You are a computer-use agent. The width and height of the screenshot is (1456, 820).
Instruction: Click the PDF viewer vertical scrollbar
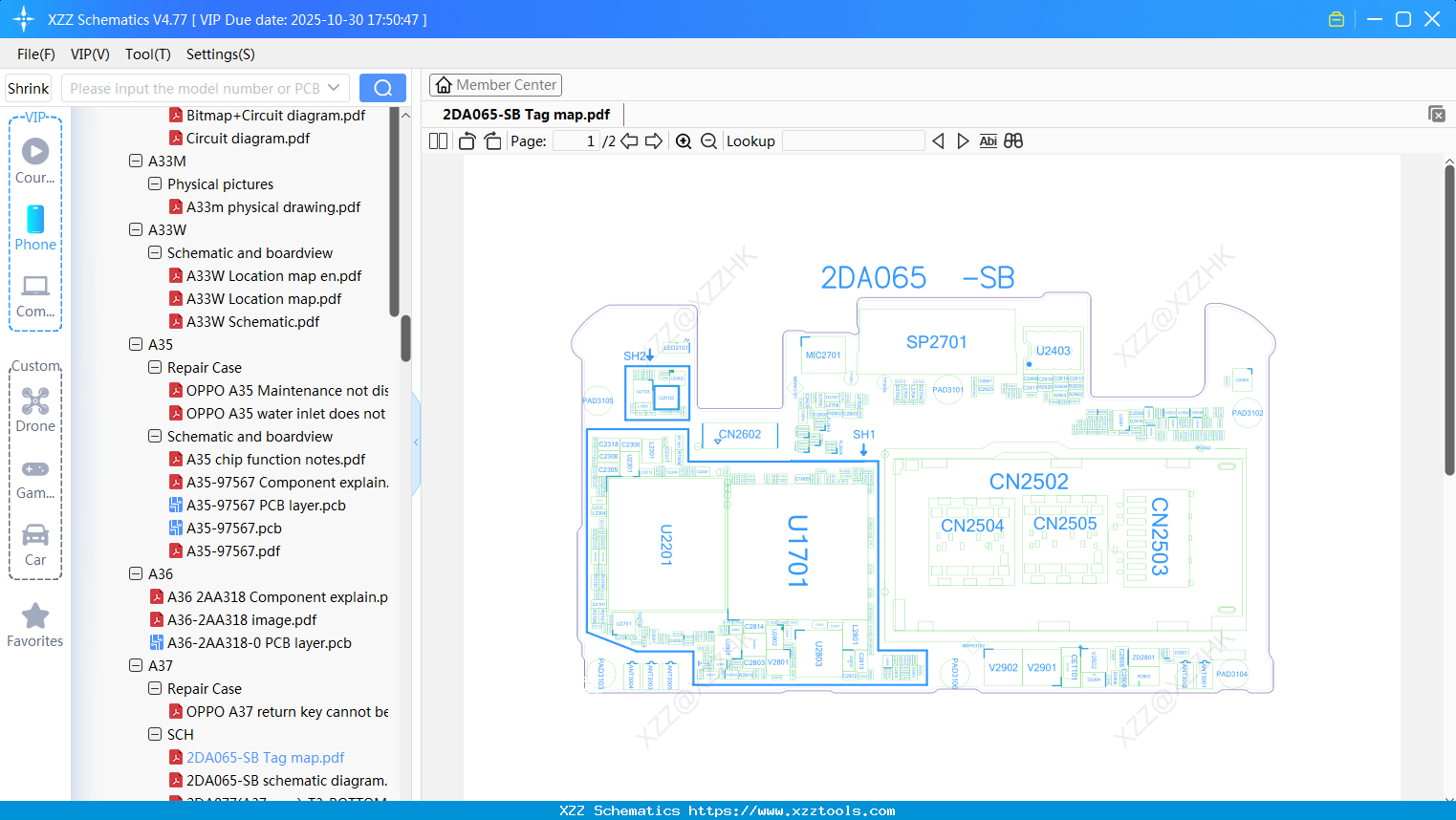point(1449,321)
